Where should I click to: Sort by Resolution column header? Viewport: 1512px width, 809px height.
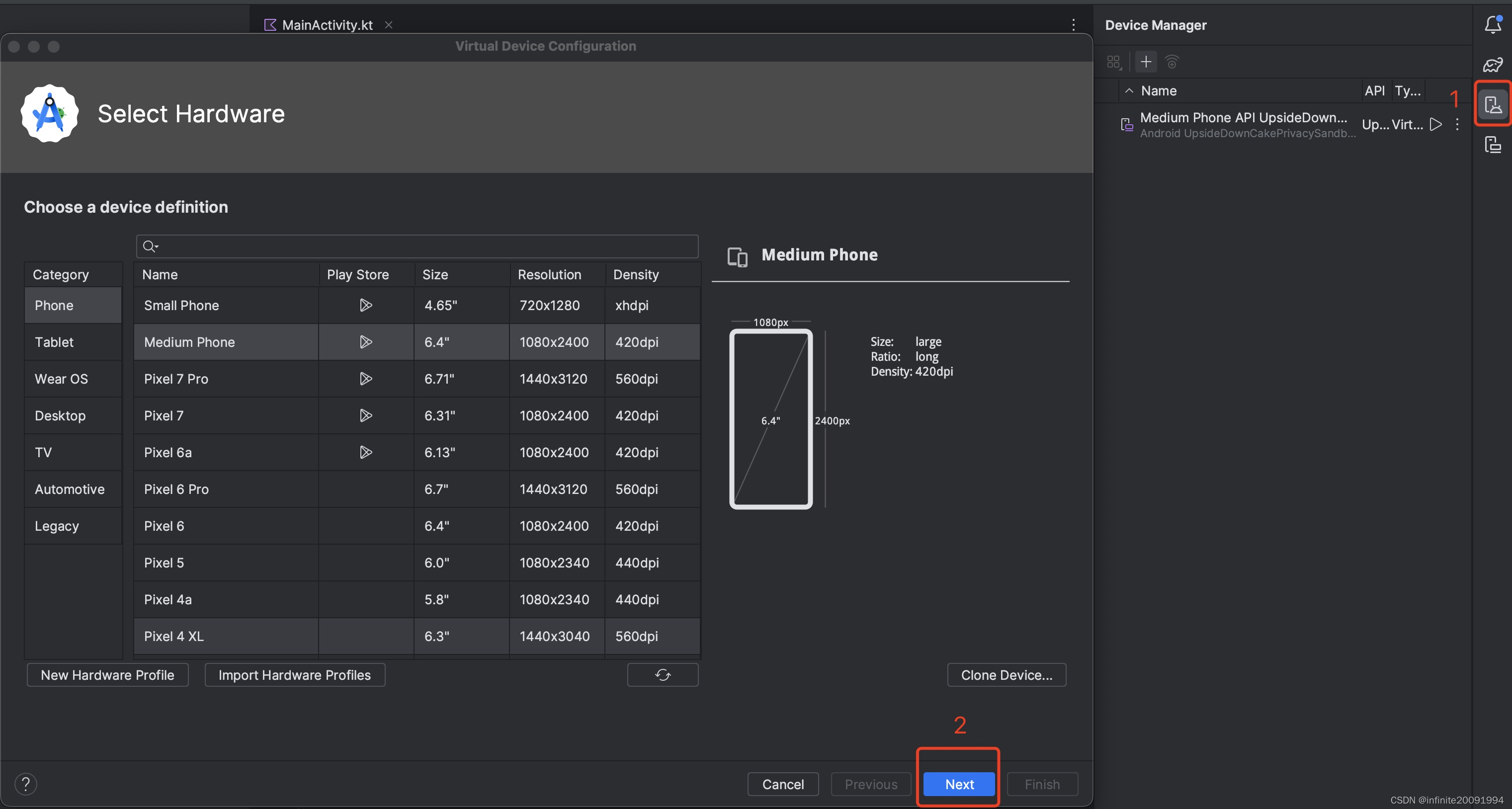pyautogui.click(x=557, y=275)
